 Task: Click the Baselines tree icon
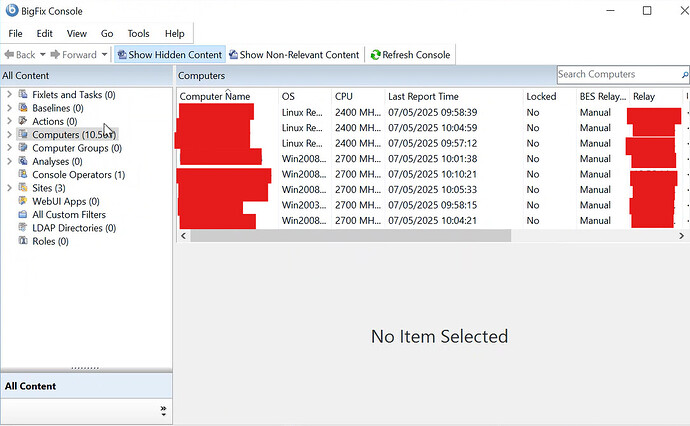(x=23, y=108)
